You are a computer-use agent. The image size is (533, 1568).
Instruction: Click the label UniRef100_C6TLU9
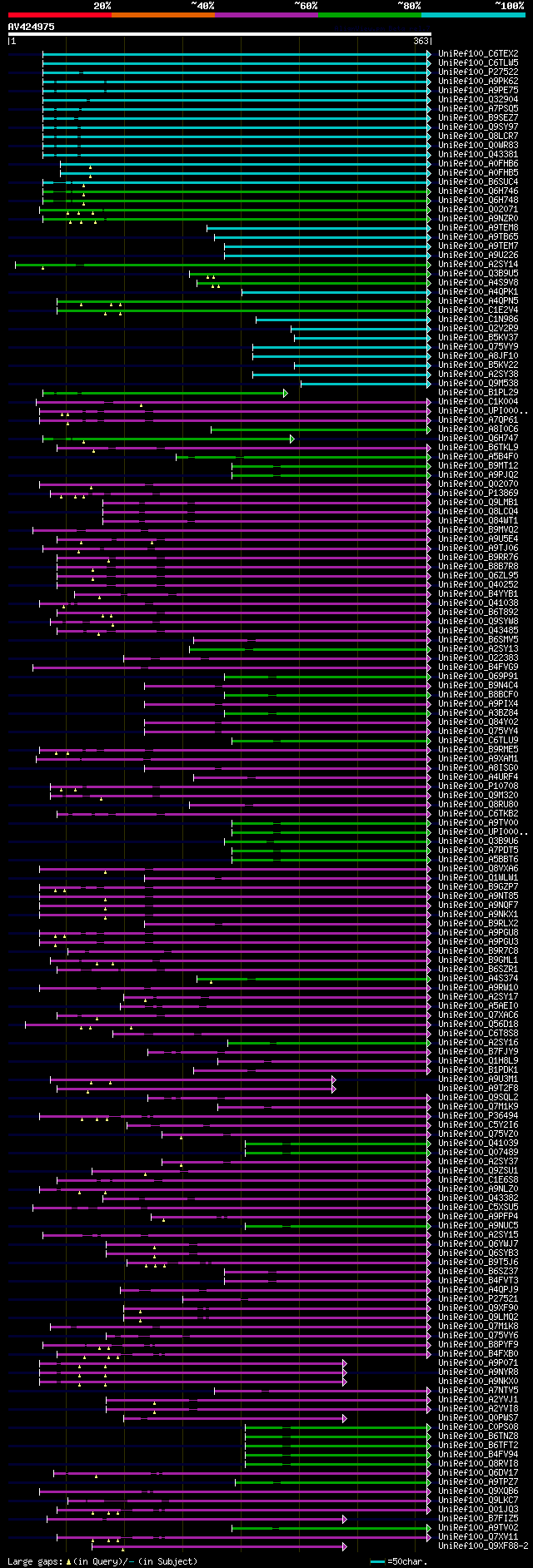tap(478, 740)
